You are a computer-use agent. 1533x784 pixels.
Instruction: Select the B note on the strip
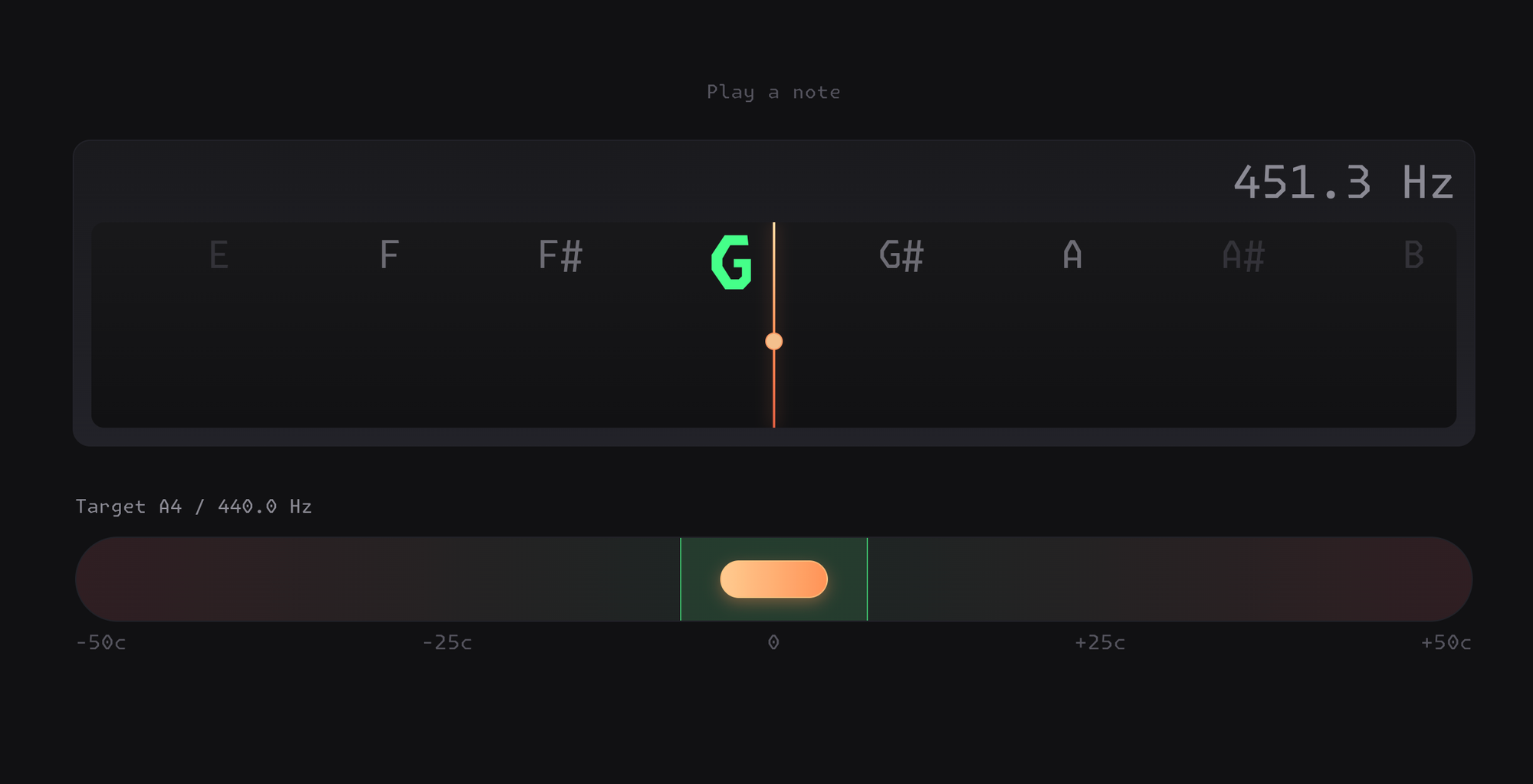(x=1413, y=255)
